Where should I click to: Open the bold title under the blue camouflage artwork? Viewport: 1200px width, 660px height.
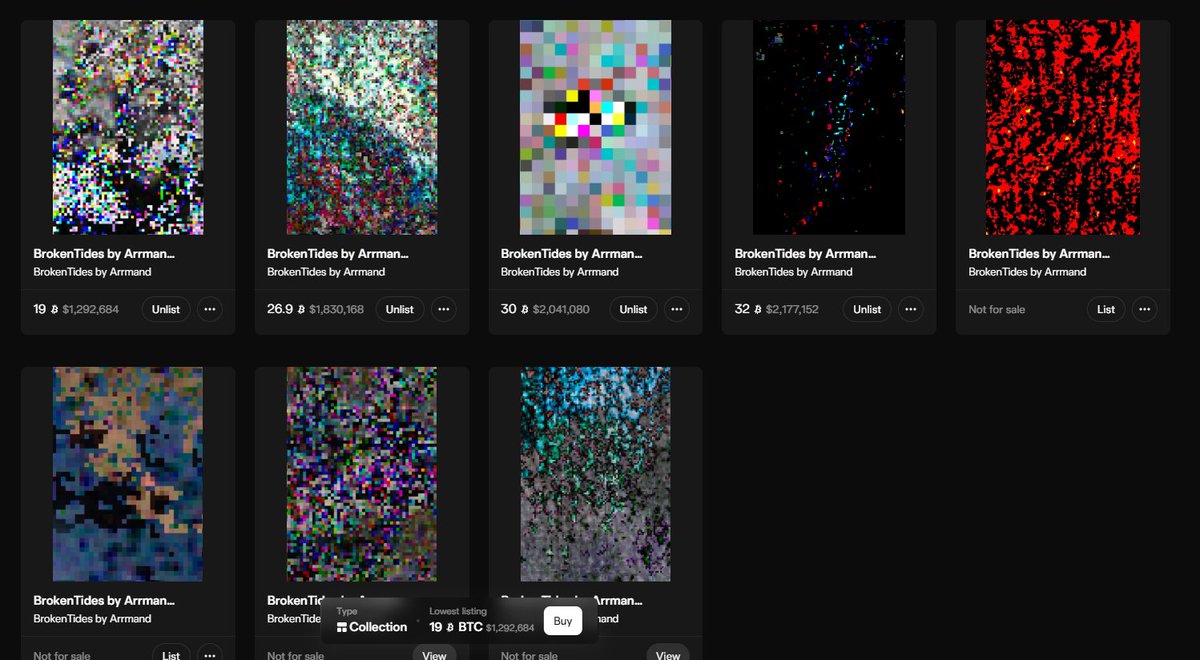coord(104,601)
